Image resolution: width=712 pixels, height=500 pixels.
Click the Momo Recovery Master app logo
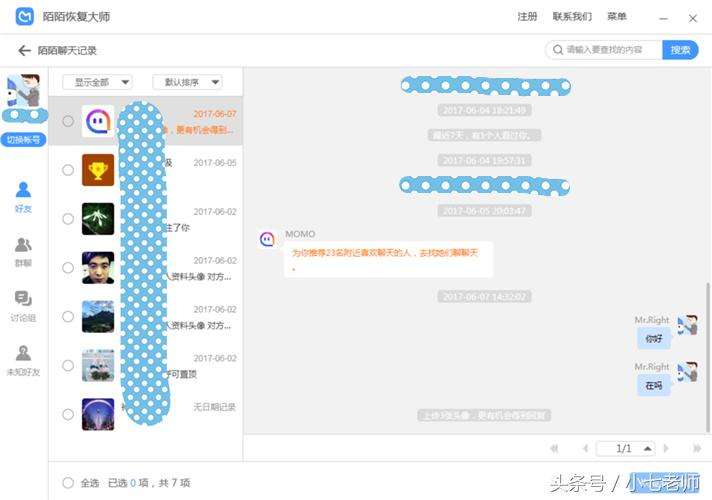25,16
